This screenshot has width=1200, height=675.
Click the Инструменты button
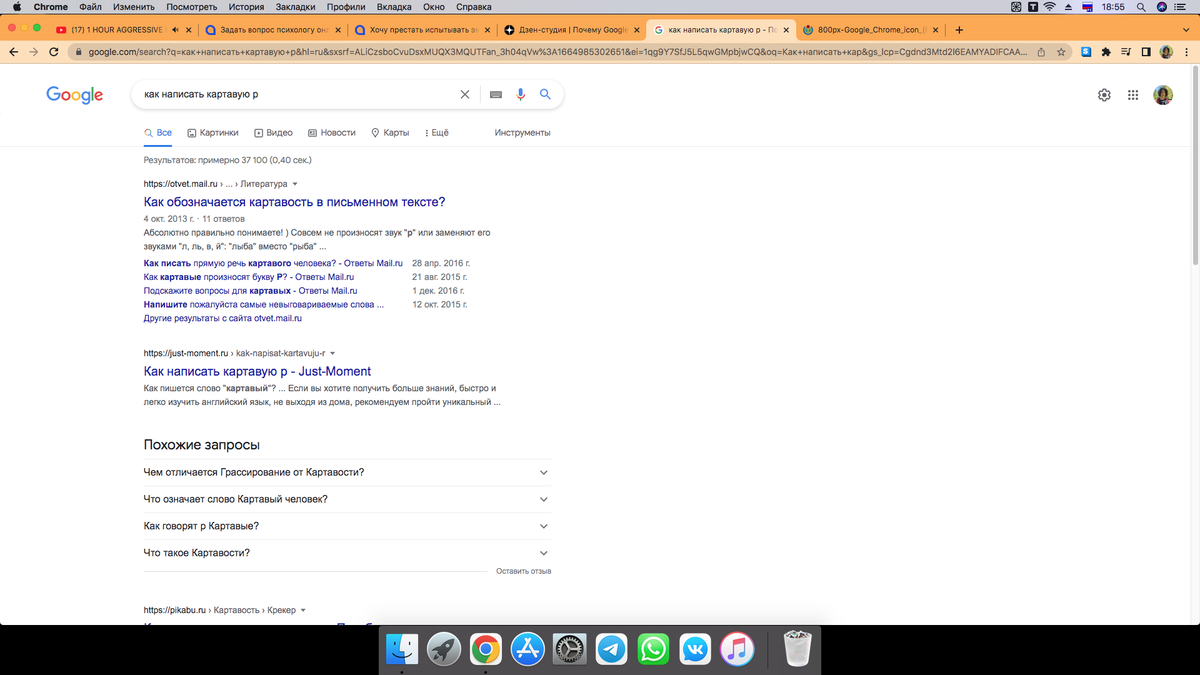(522, 132)
